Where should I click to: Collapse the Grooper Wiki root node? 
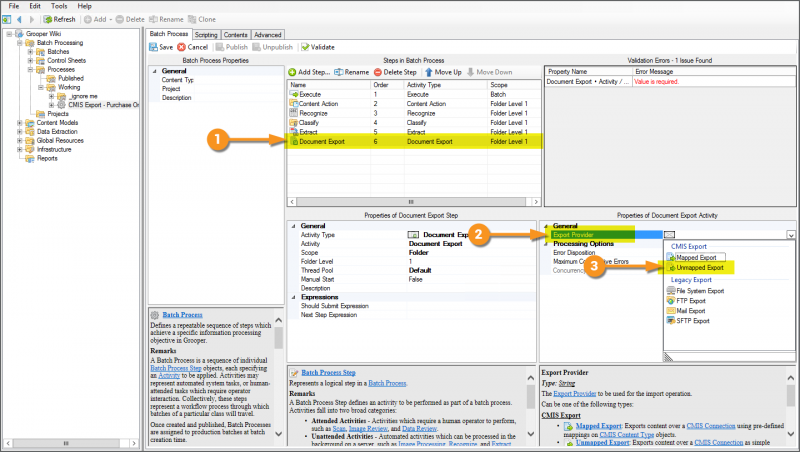pyautogui.click(x=9, y=34)
